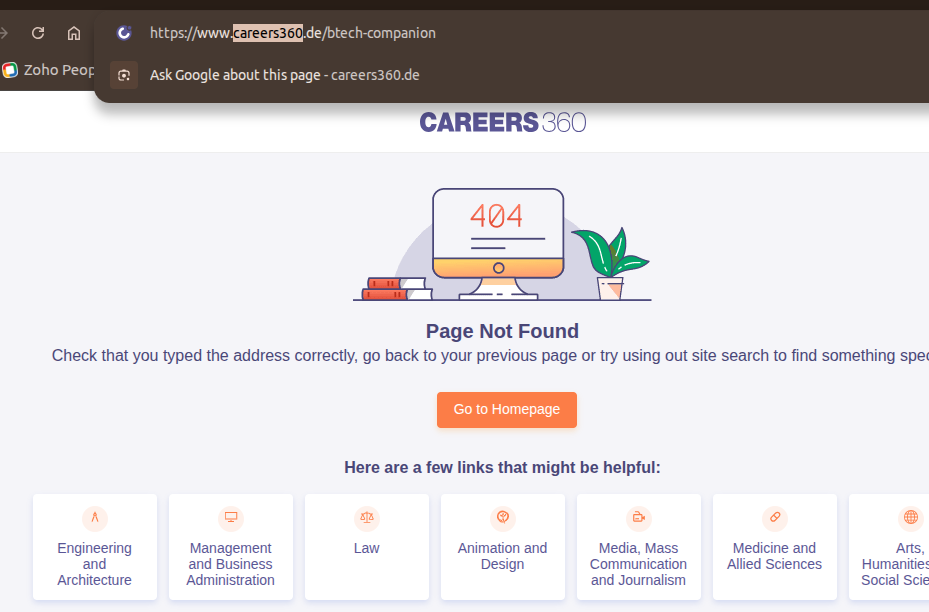Screen dimensions: 929x612
Task: Open the Zoho People bookmark
Action: click(x=48, y=70)
